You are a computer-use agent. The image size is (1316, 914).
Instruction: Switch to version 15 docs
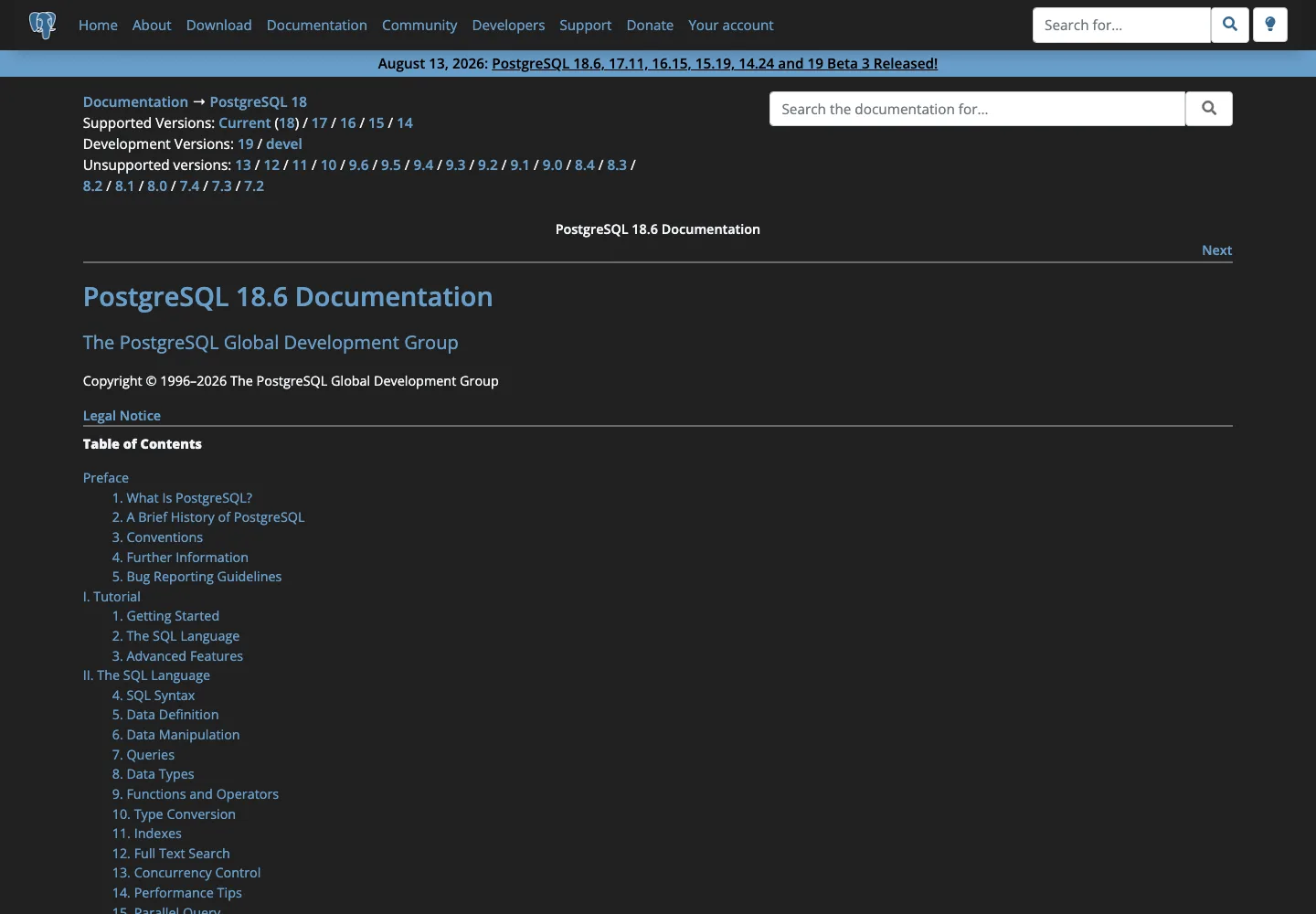pos(377,122)
